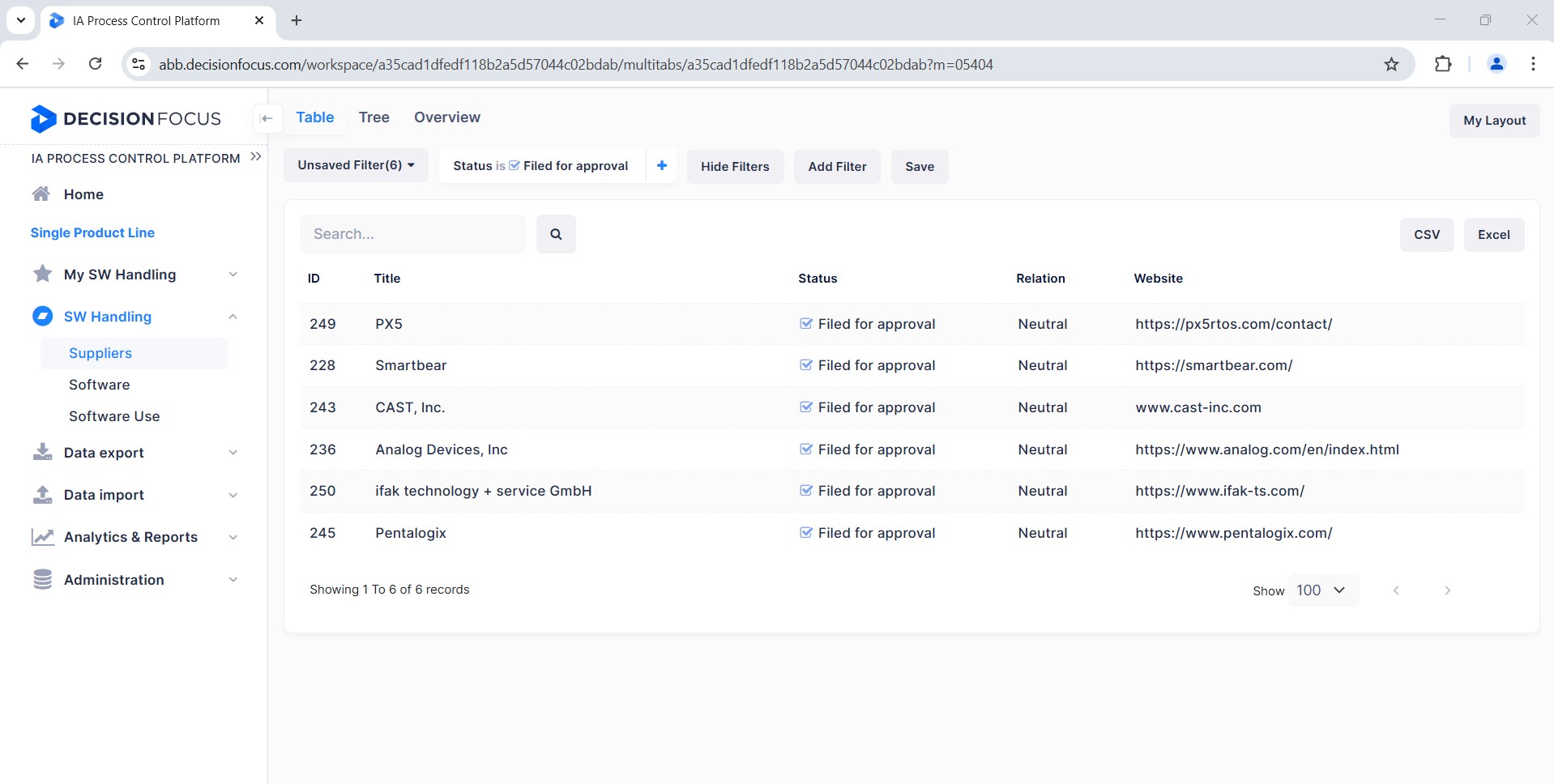Open Suppliers in the sidebar
Viewport: 1554px width, 784px height.
pyautogui.click(x=134, y=353)
